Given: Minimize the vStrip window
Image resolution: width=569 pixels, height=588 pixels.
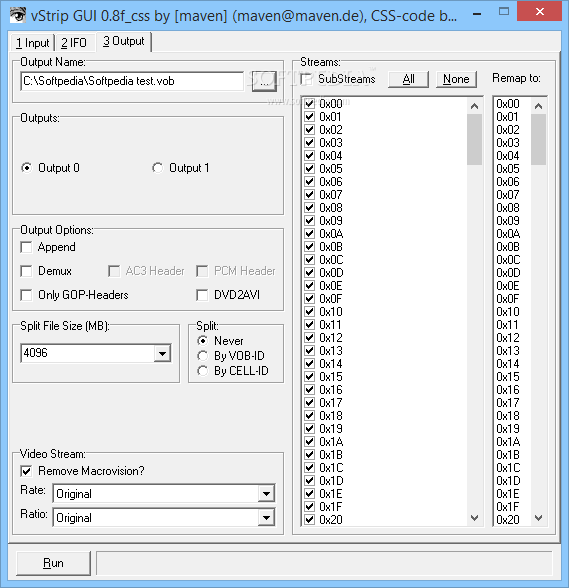Looking at the screenshot, I should point(477,14).
